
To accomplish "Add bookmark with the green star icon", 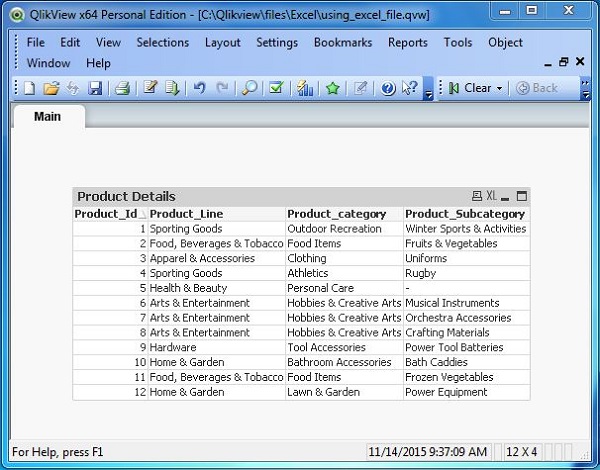I will pos(333,88).
